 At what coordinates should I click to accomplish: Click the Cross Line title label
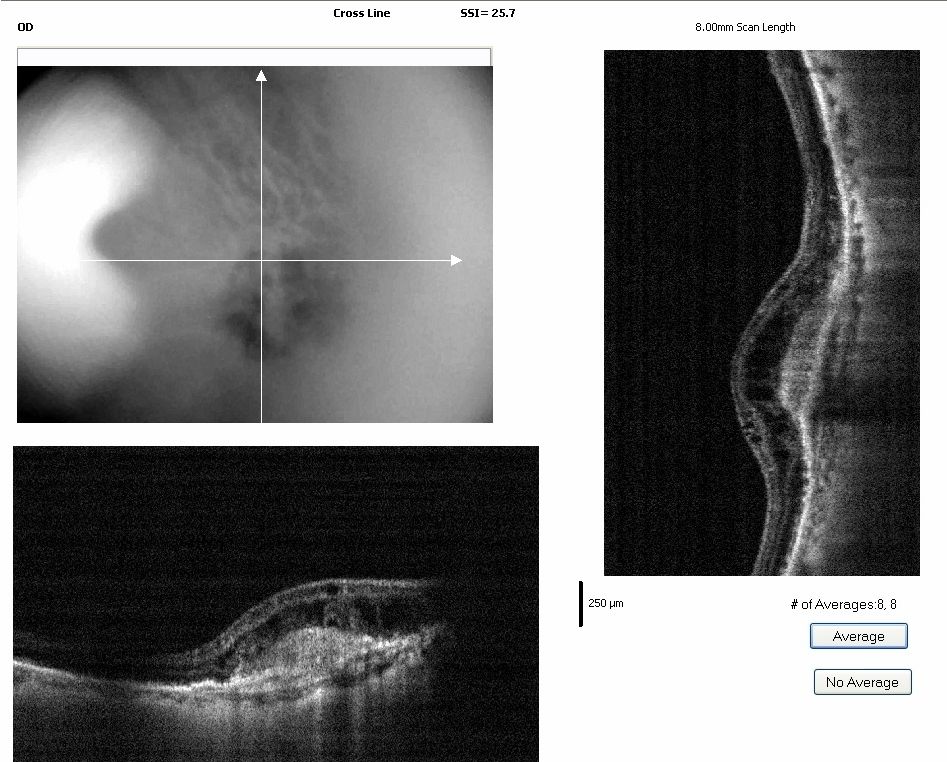[x=362, y=13]
